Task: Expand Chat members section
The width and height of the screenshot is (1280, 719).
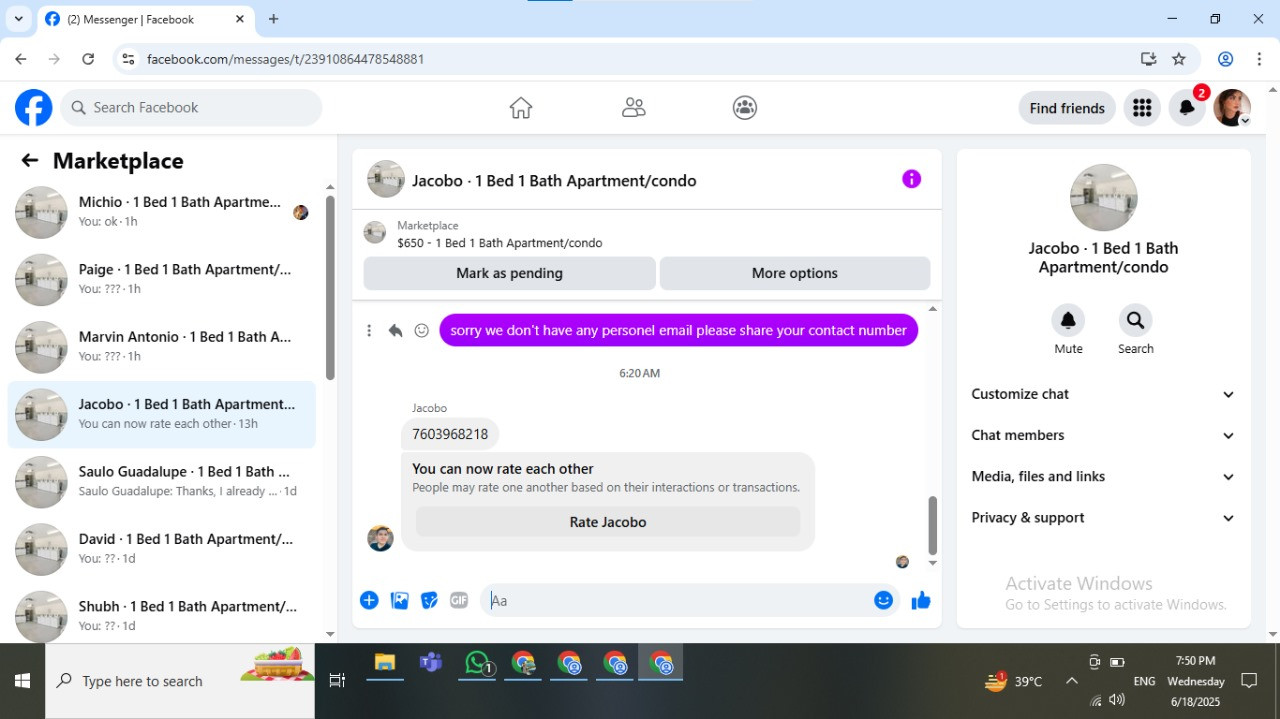Action: point(1103,435)
